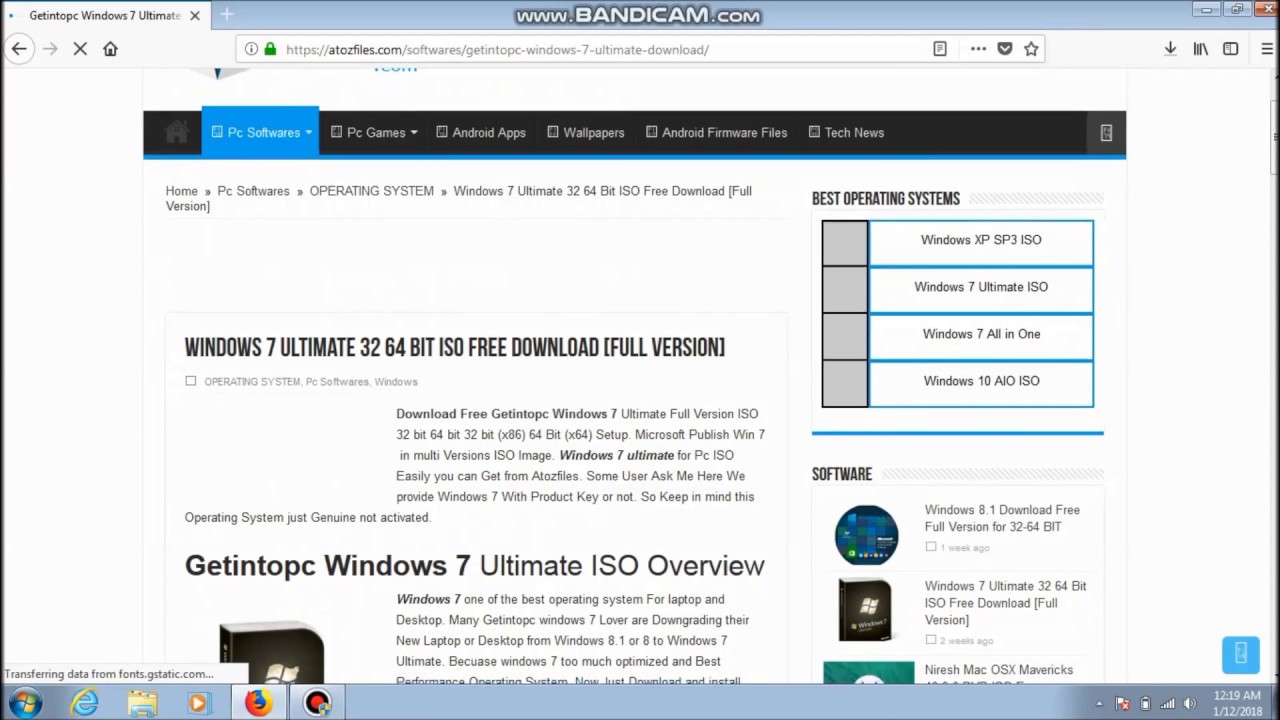This screenshot has width=1280, height=720.
Task: Switch to Firefox in taskbar
Action: click(x=259, y=703)
